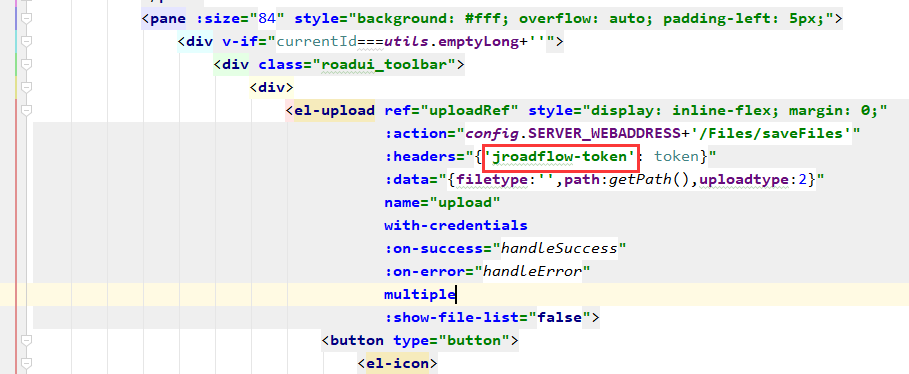909x374 pixels.
Task: Collapse the fold marker on the el-upload line
Action: [26, 110]
